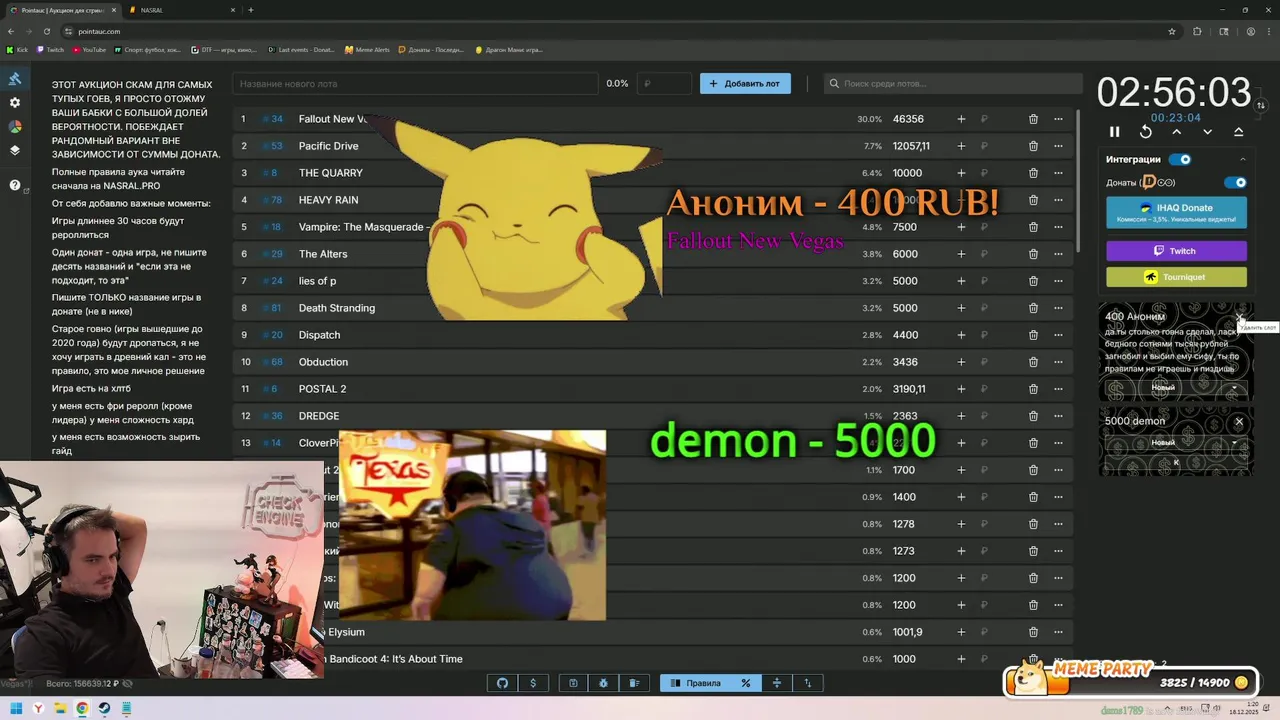
Task: Open the layers stack icon in sidebar
Action: [15, 151]
